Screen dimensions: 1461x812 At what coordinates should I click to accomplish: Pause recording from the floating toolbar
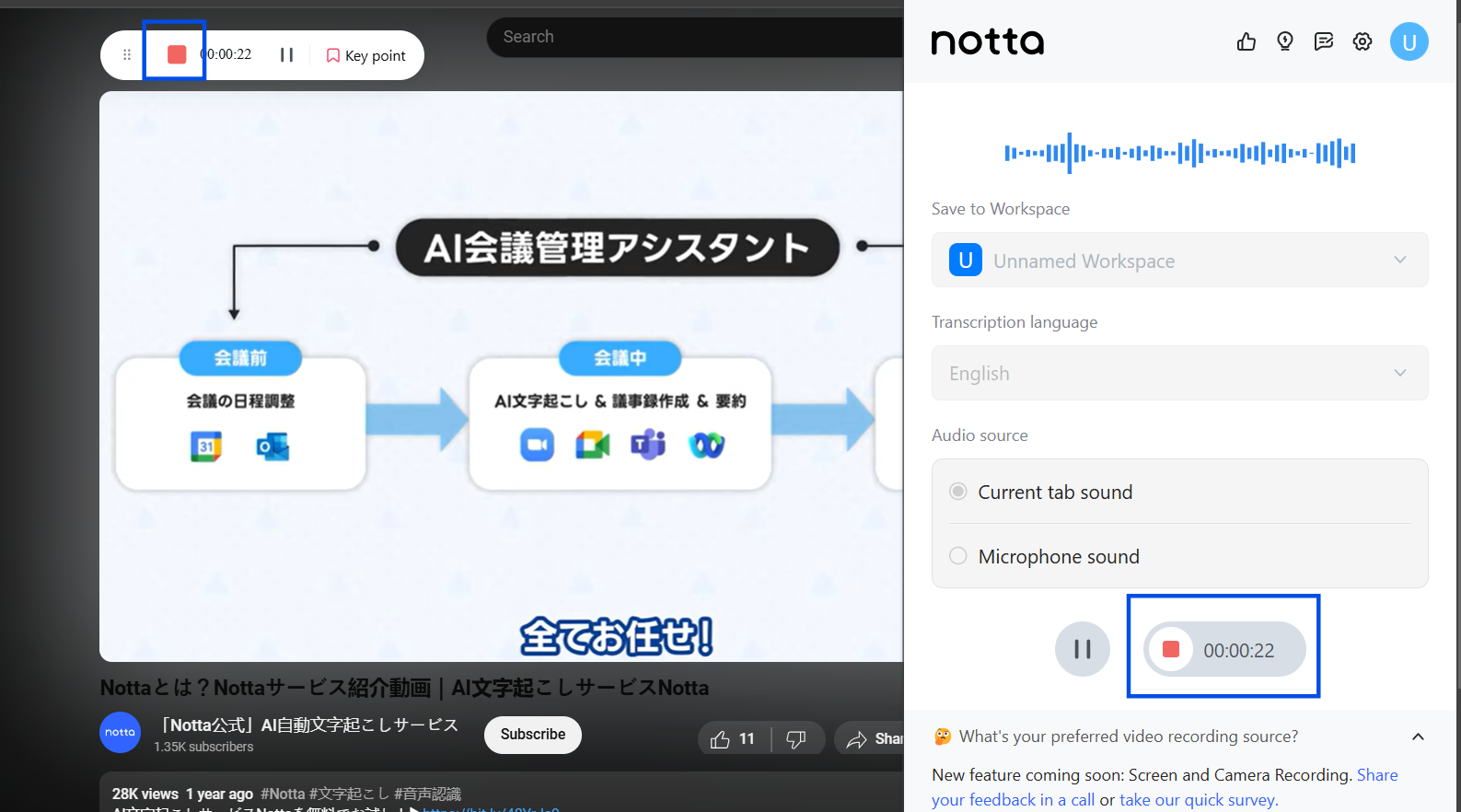(286, 55)
